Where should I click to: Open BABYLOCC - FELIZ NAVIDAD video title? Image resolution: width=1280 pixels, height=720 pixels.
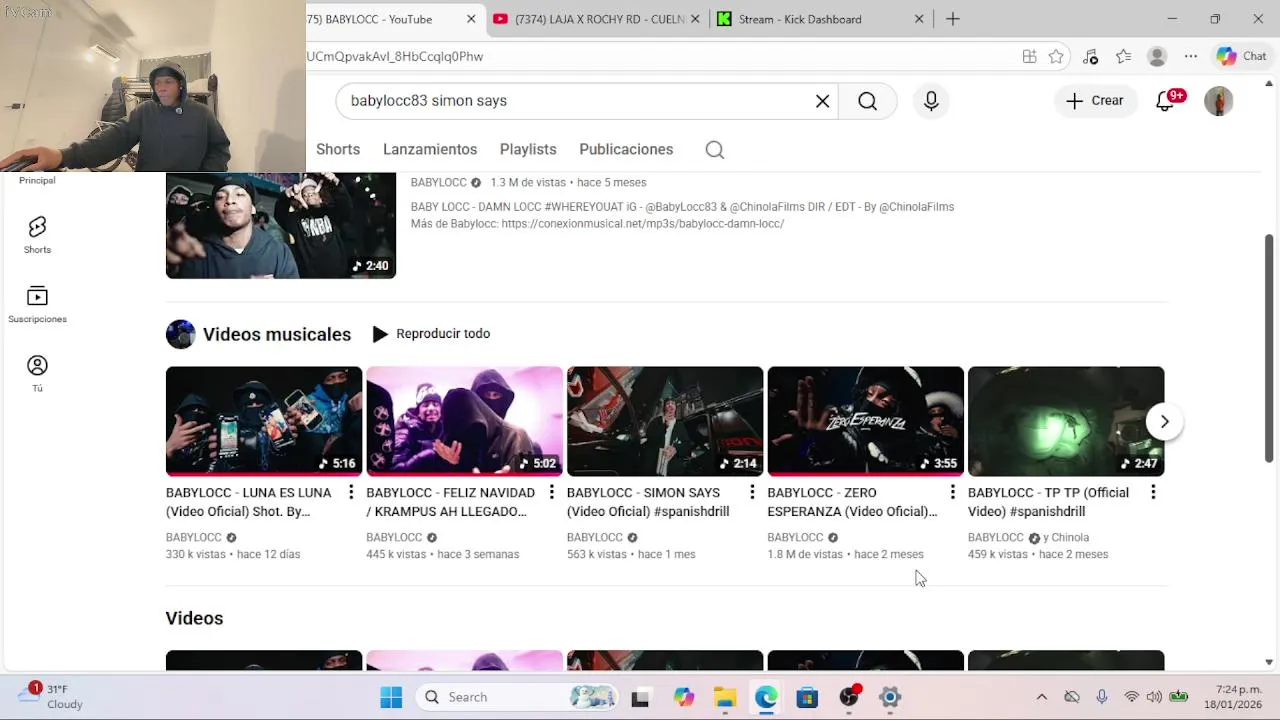point(450,502)
